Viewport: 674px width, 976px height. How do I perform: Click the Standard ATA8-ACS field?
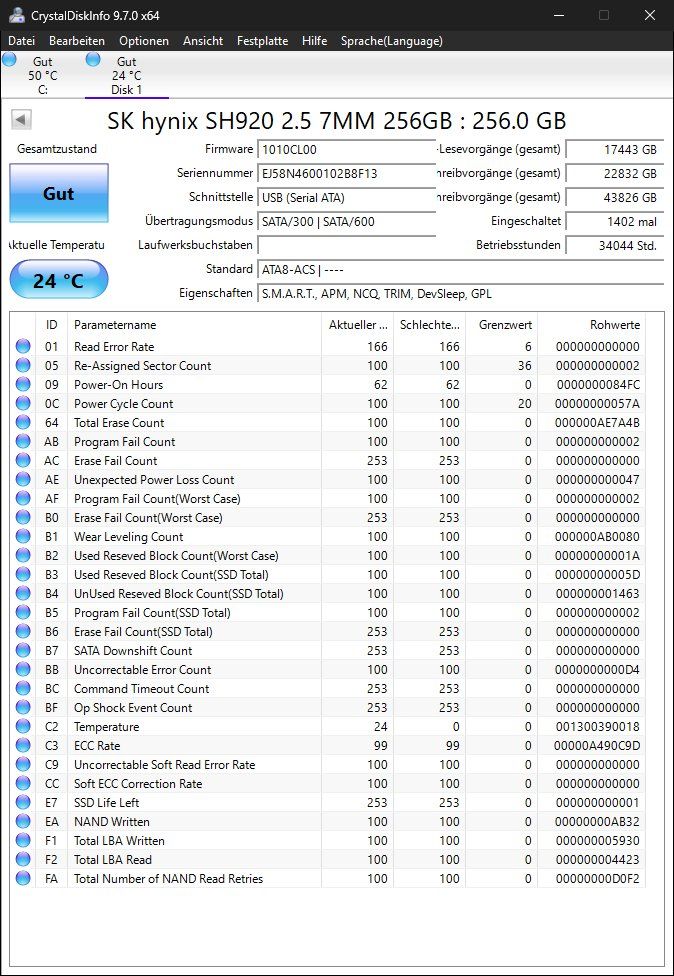(x=461, y=270)
